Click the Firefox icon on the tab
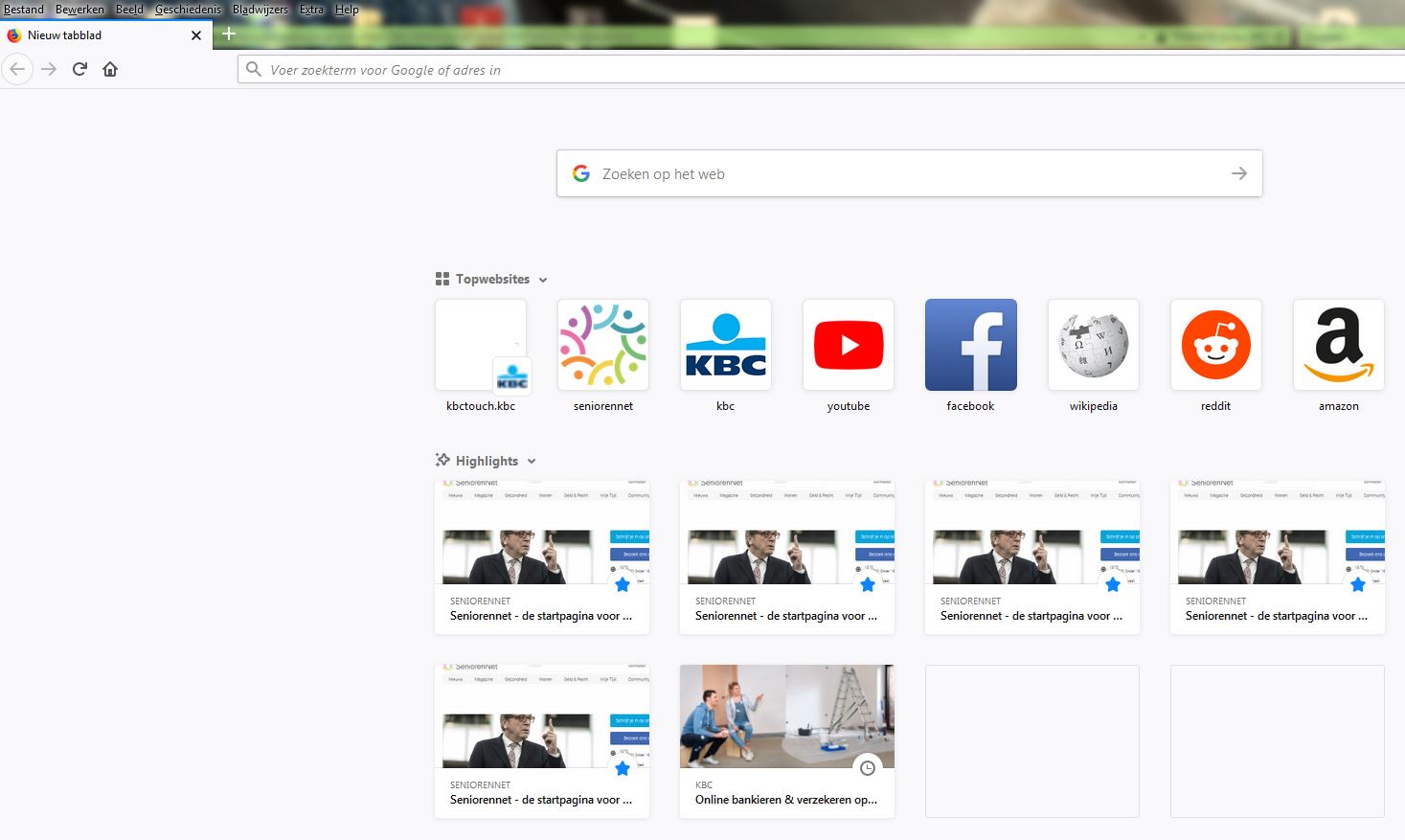This screenshot has height=840, width=1405. 13,35
